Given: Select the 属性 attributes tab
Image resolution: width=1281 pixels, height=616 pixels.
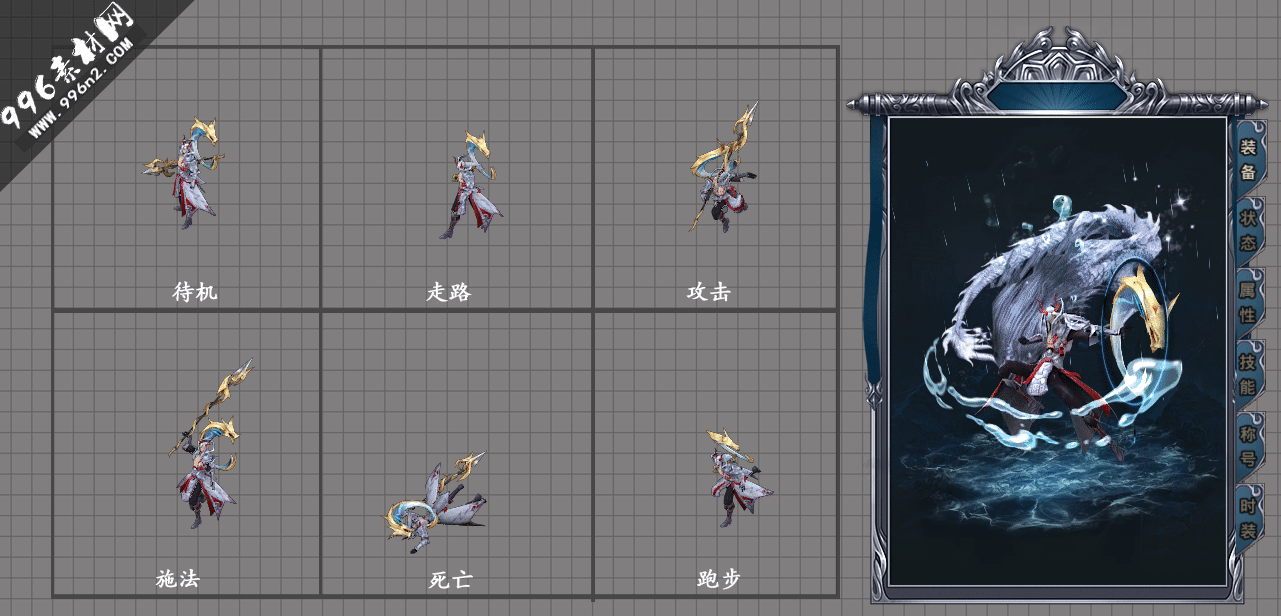Looking at the screenshot, I should point(1248,302).
